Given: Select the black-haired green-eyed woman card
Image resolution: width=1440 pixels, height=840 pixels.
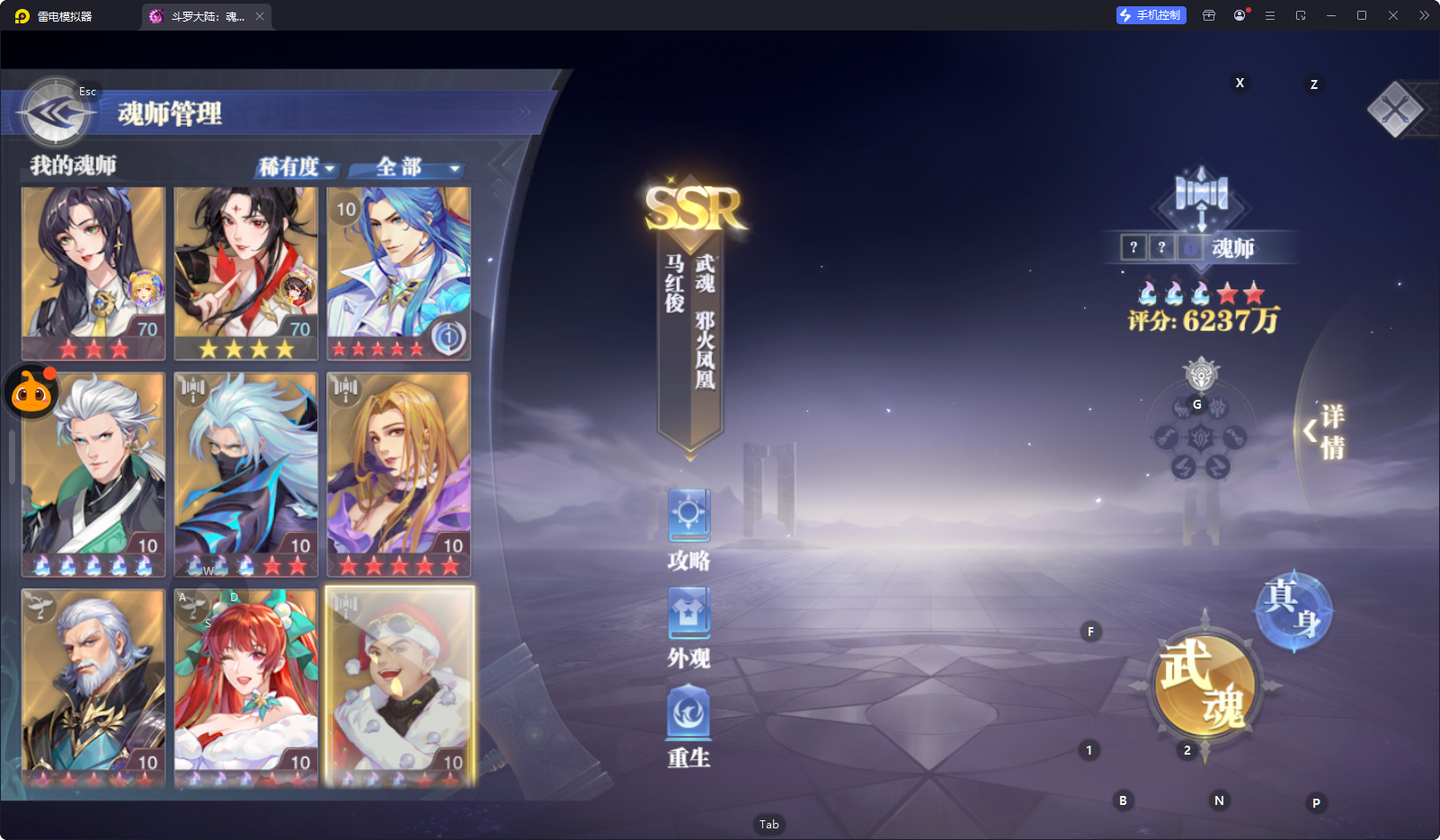Looking at the screenshot, I should click(x=93, y=273).
